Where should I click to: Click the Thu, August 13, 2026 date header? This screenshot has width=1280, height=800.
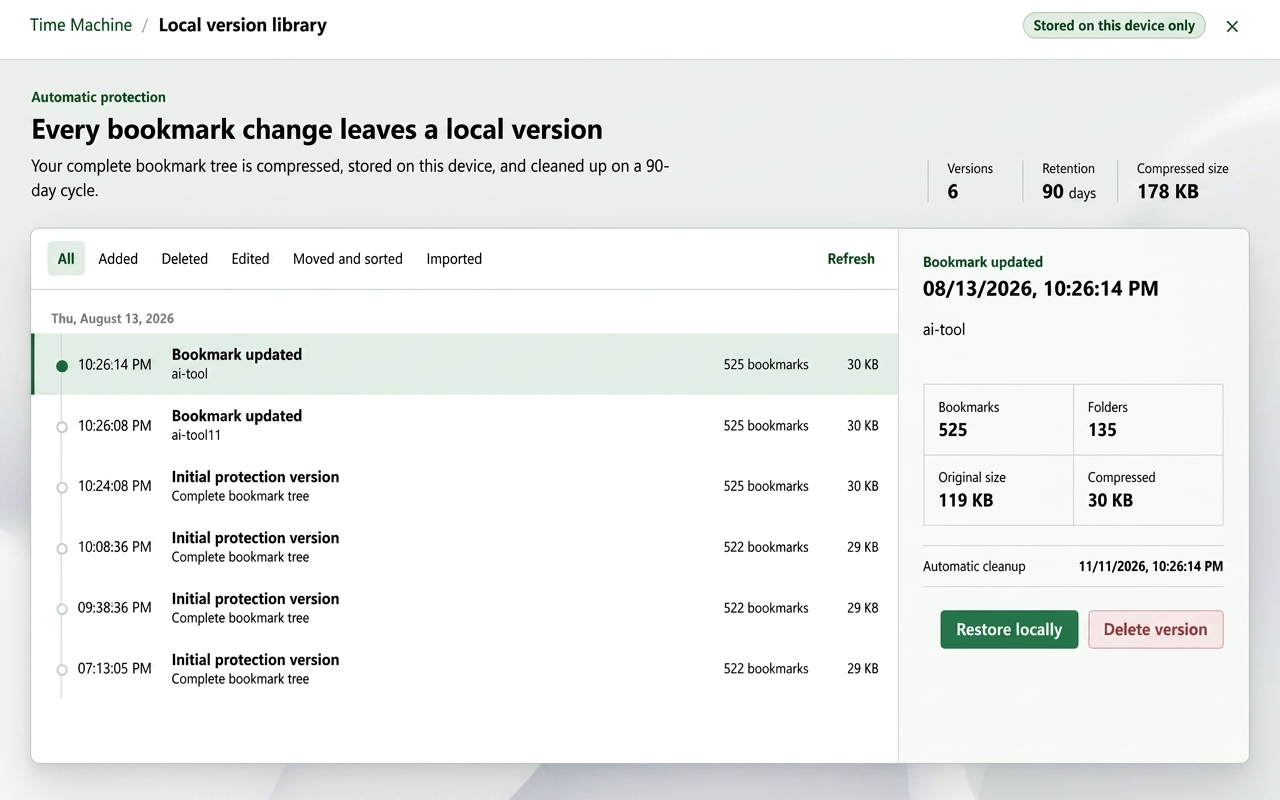coord(113,319)
